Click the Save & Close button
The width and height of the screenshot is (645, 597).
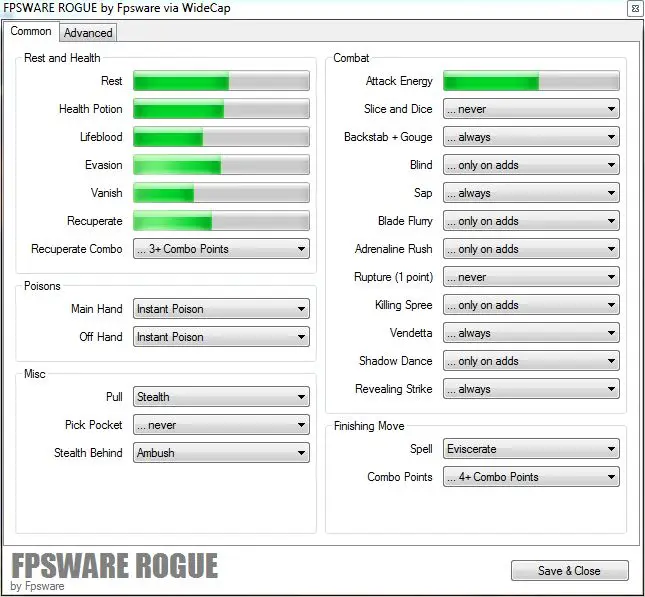pyautogui.click(x=569, y=570)
